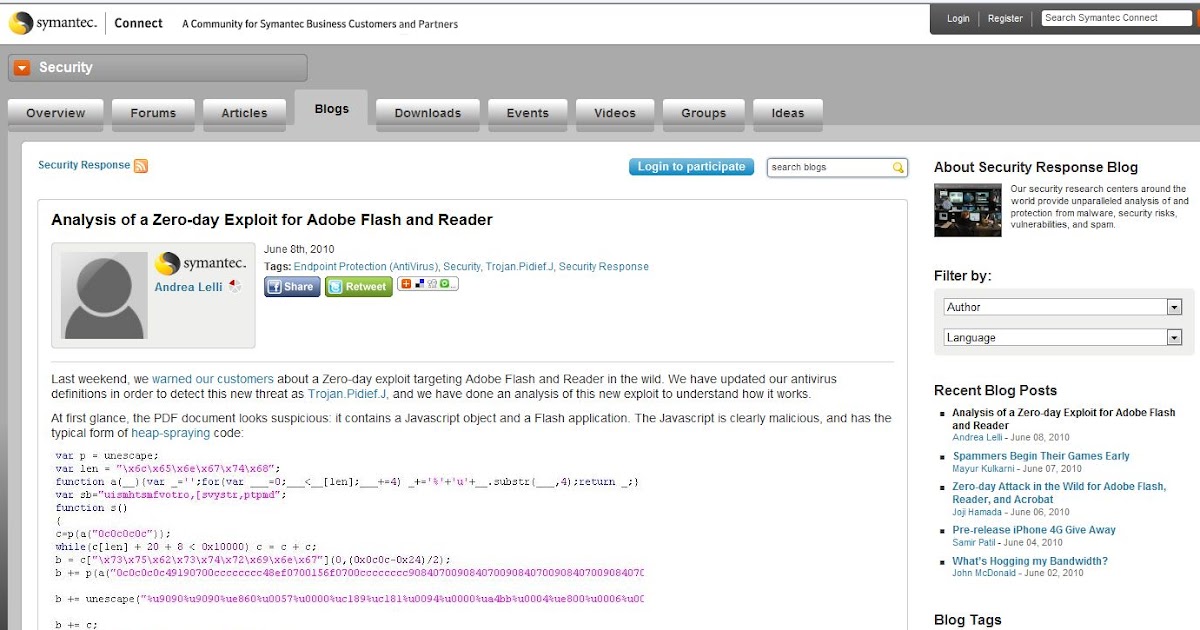Screen dimensions: 1200x630
Task: Click 'Samir Patil - June 04, 2010' byline
Action: [x=1008, y=542]
